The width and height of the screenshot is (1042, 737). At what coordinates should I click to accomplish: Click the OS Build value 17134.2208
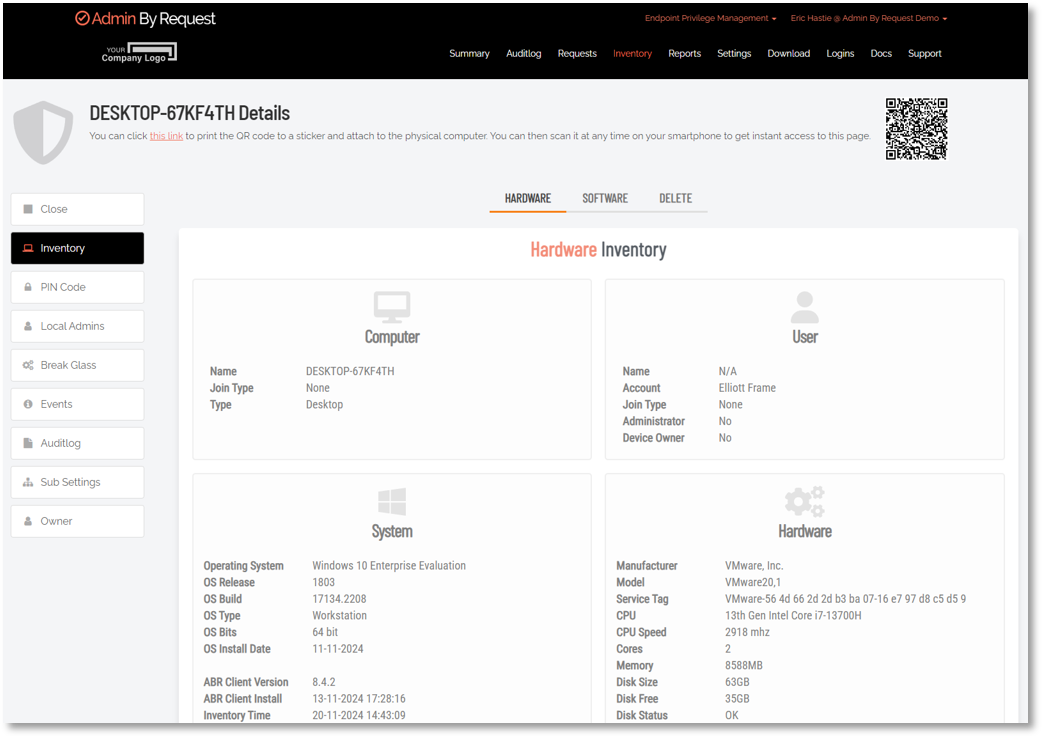click(339, 599)
